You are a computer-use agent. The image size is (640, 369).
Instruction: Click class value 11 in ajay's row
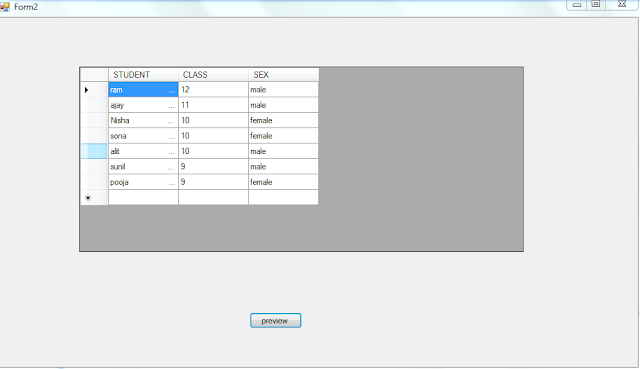213,105
